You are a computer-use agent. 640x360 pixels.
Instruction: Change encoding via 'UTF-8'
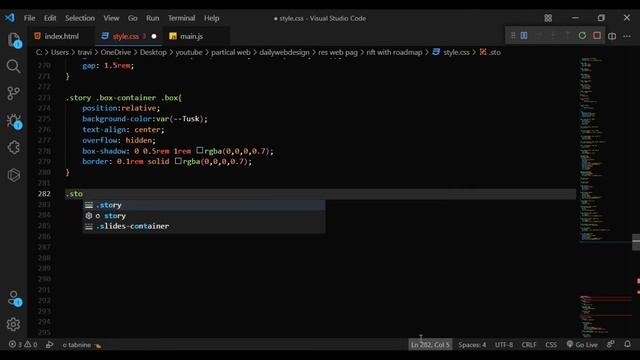pyautogui.click(x=504, y=344)
